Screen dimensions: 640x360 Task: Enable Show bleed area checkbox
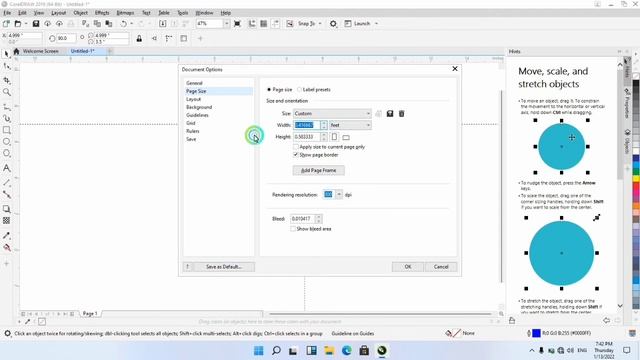tap(293, 229)
